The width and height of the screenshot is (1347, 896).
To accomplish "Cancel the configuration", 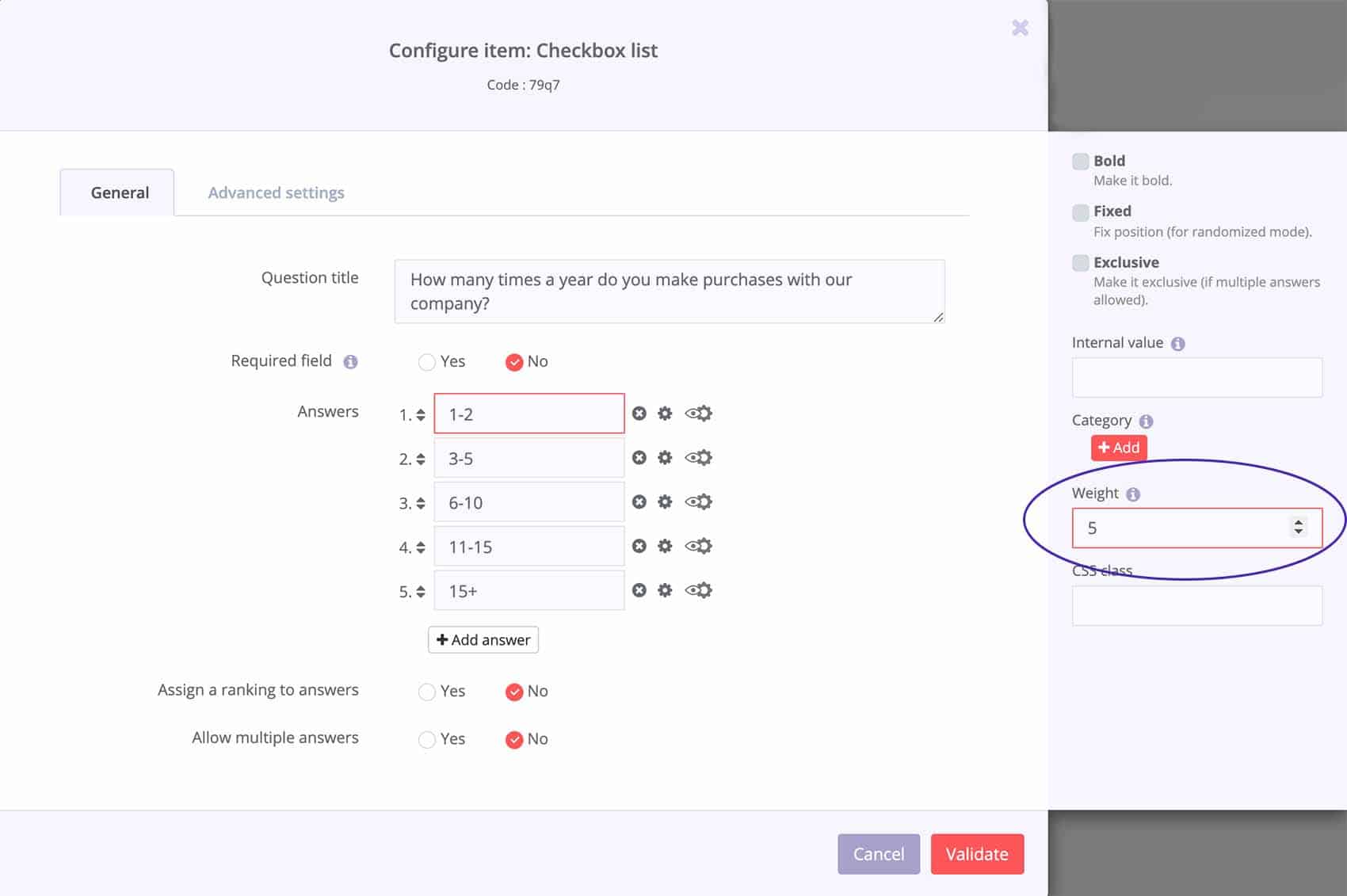I will point(879,854).
